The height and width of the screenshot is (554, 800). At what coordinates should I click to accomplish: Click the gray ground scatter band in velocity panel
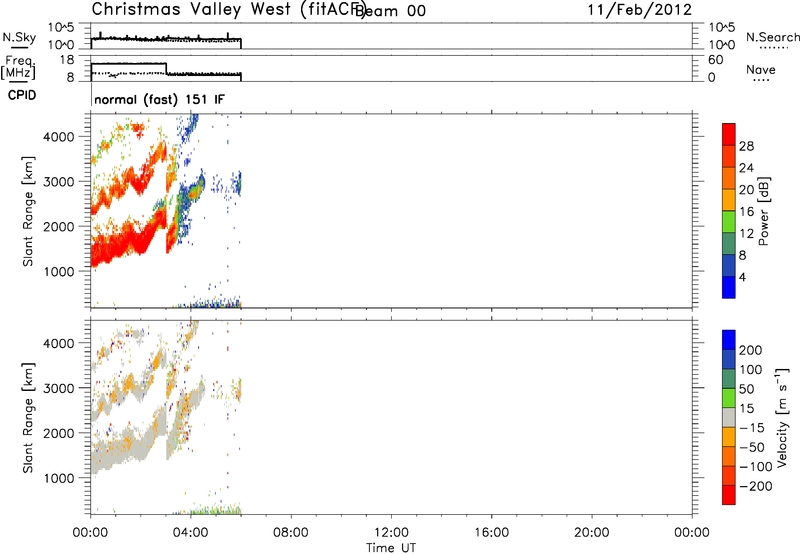pos(122,451)
